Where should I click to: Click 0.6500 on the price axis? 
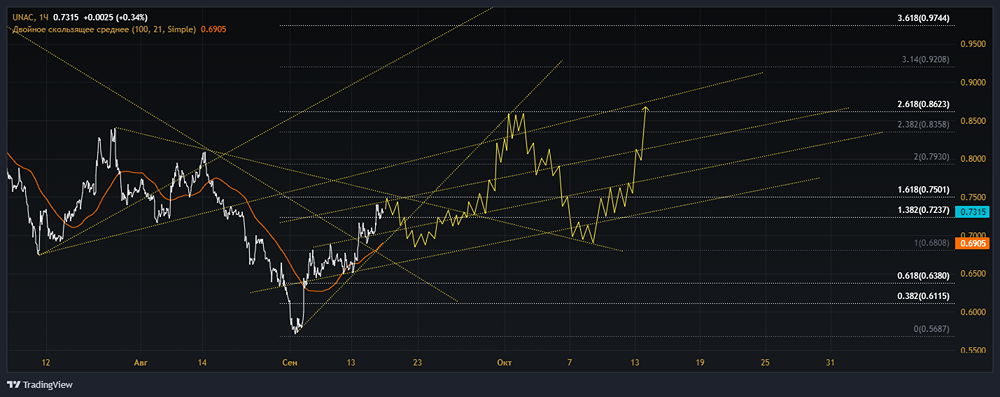(973, 274)
